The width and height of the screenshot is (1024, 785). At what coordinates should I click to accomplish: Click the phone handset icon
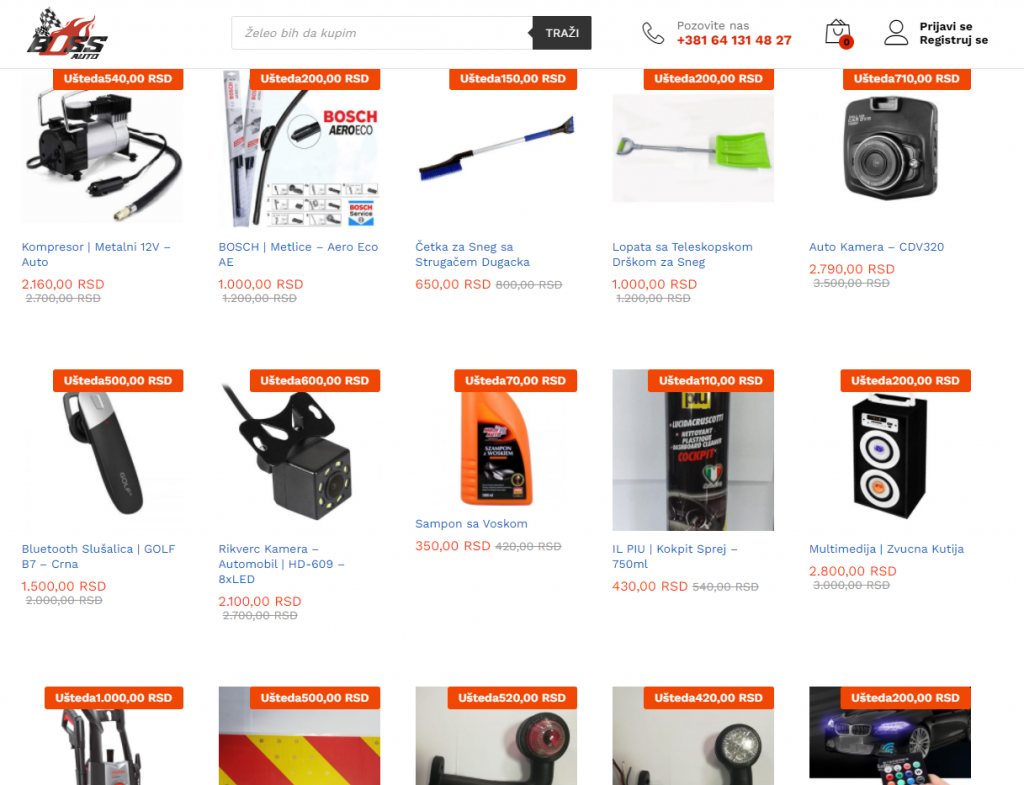click(x=652, y=33)
